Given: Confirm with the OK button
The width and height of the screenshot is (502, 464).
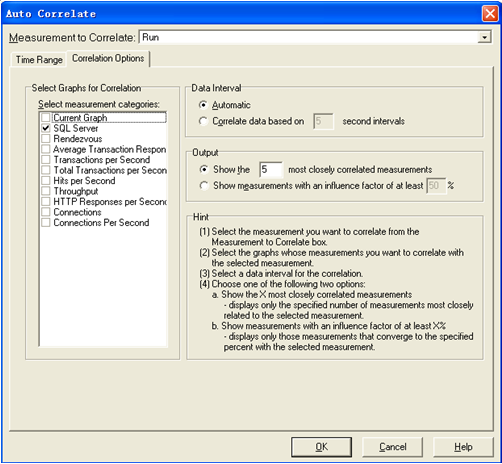Looking at the screenshot, I should tap(321, 447).
